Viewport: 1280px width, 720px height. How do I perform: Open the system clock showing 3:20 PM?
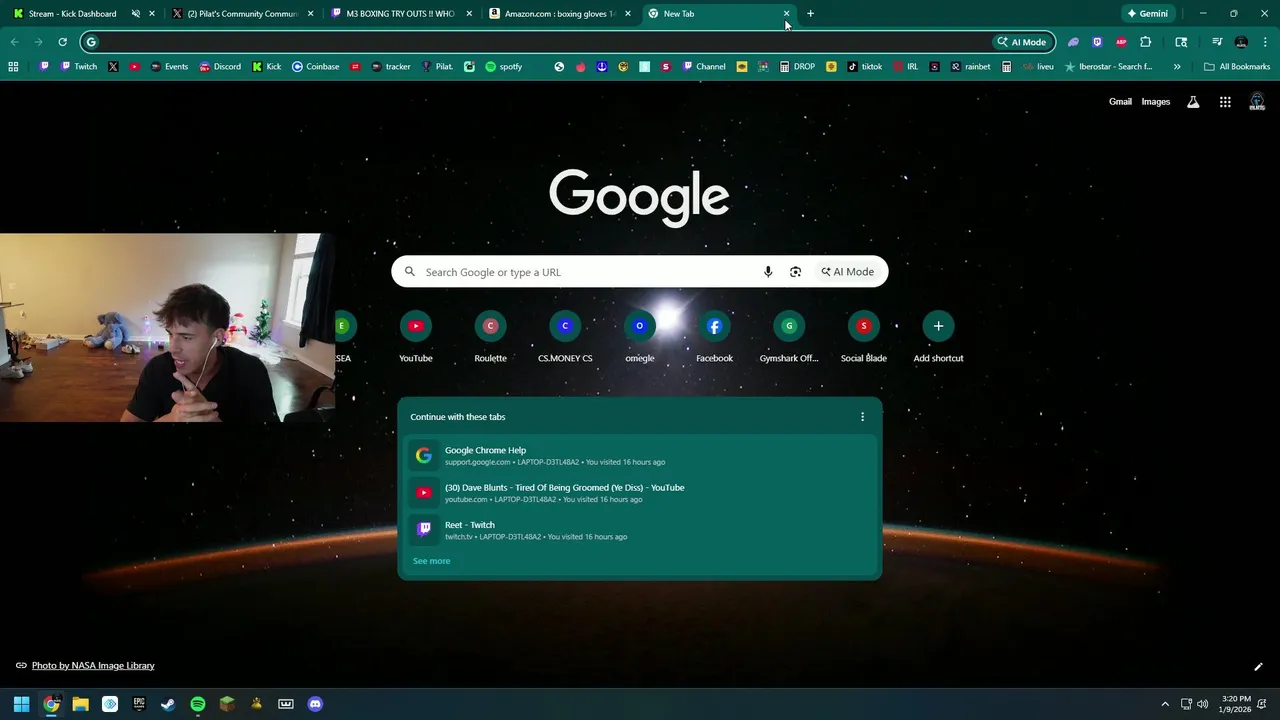[x=1236, y=704]
